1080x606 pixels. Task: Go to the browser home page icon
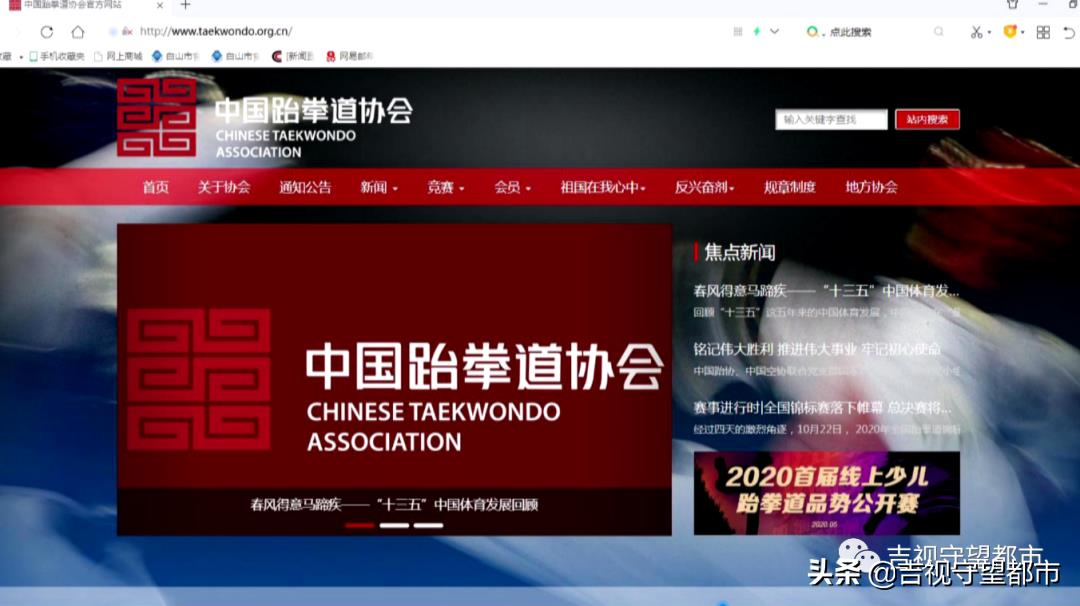[78, 32]
